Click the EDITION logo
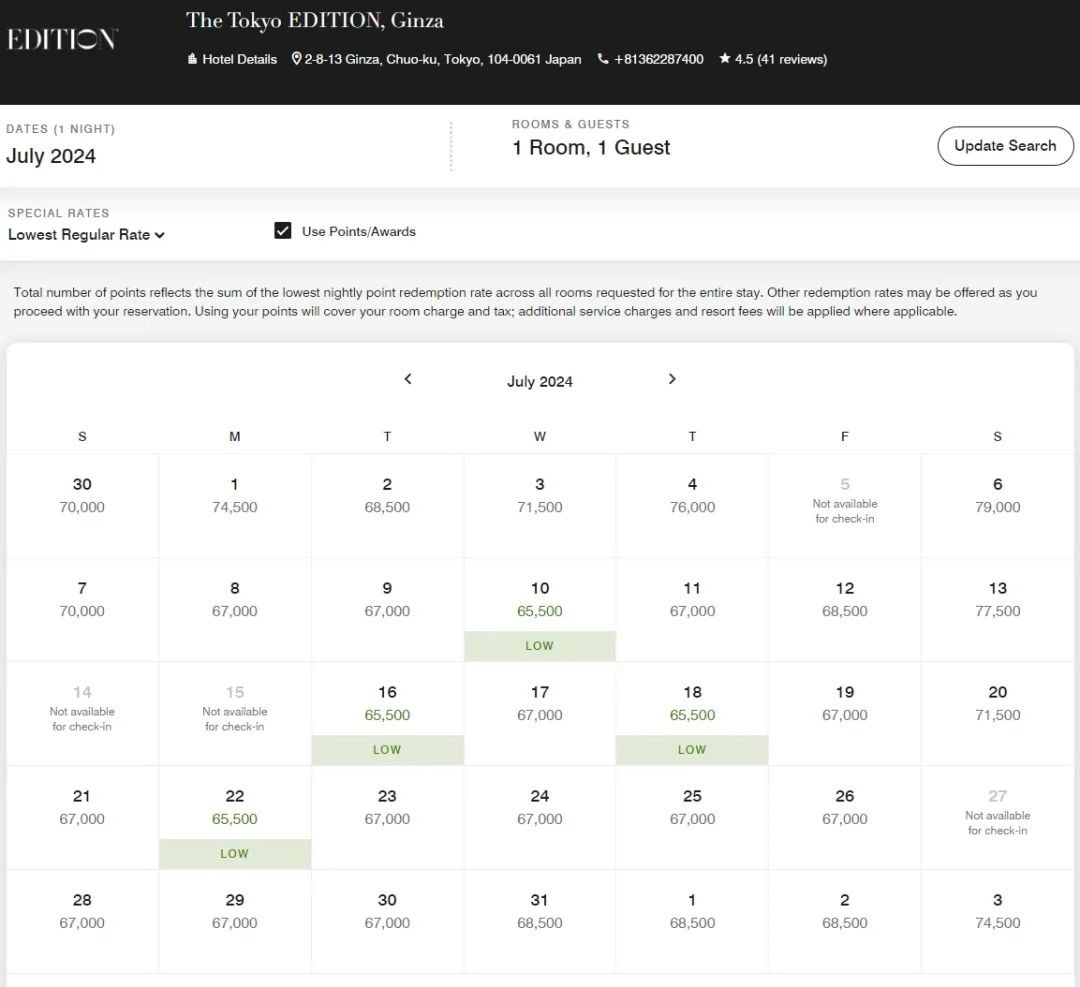1080x987 pixels. tap(62, 39)
